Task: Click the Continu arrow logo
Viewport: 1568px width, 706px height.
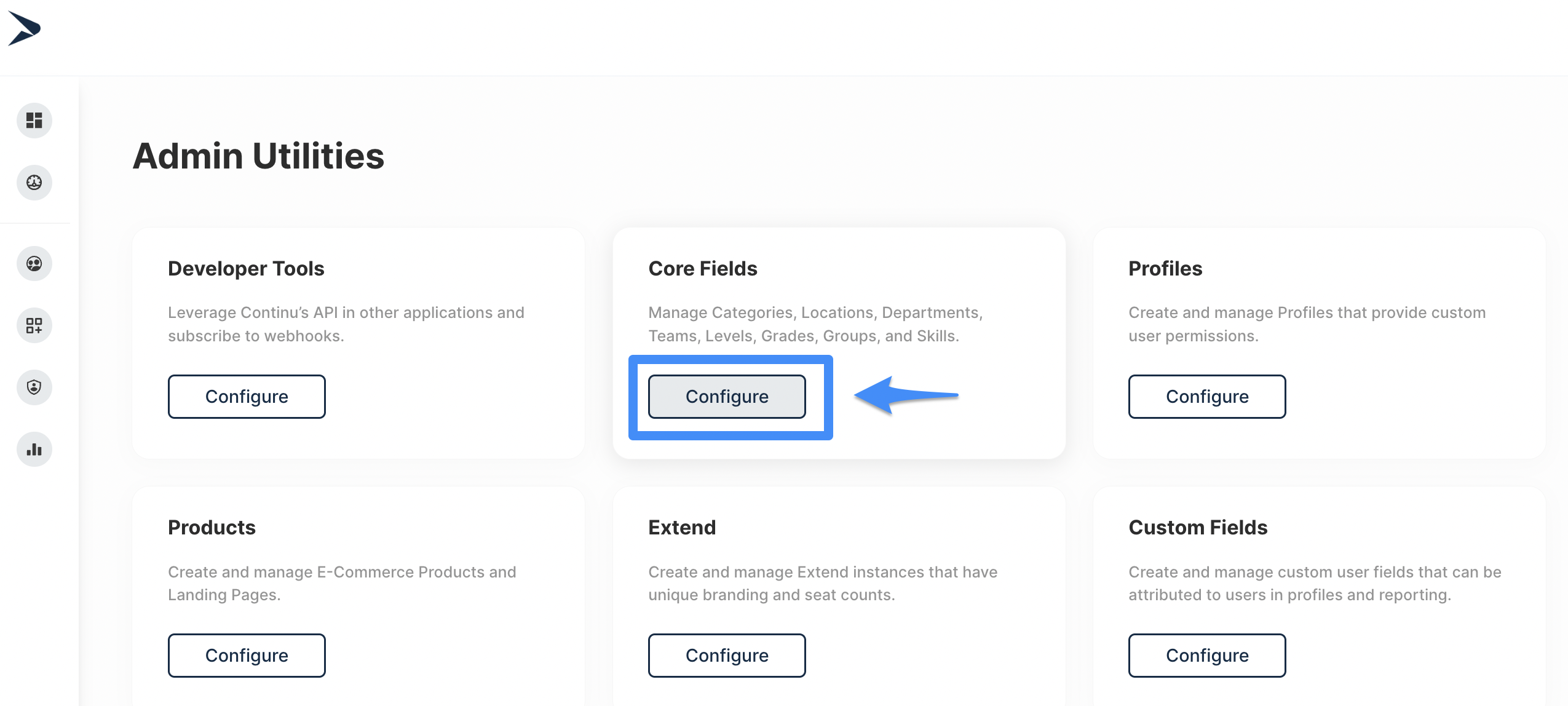Action: tap(24, 28)
